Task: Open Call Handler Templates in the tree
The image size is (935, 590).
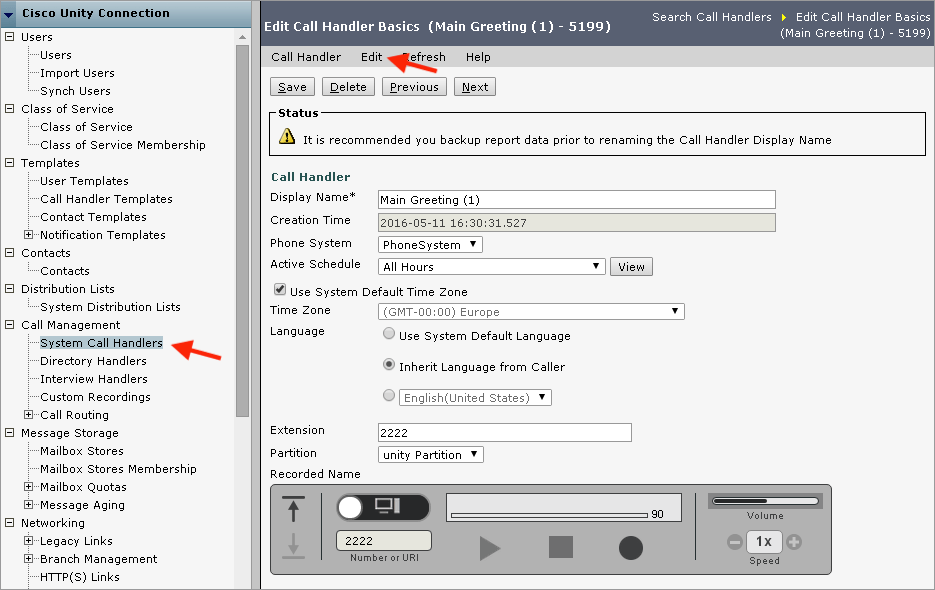Action: click(x=106, y=199)
